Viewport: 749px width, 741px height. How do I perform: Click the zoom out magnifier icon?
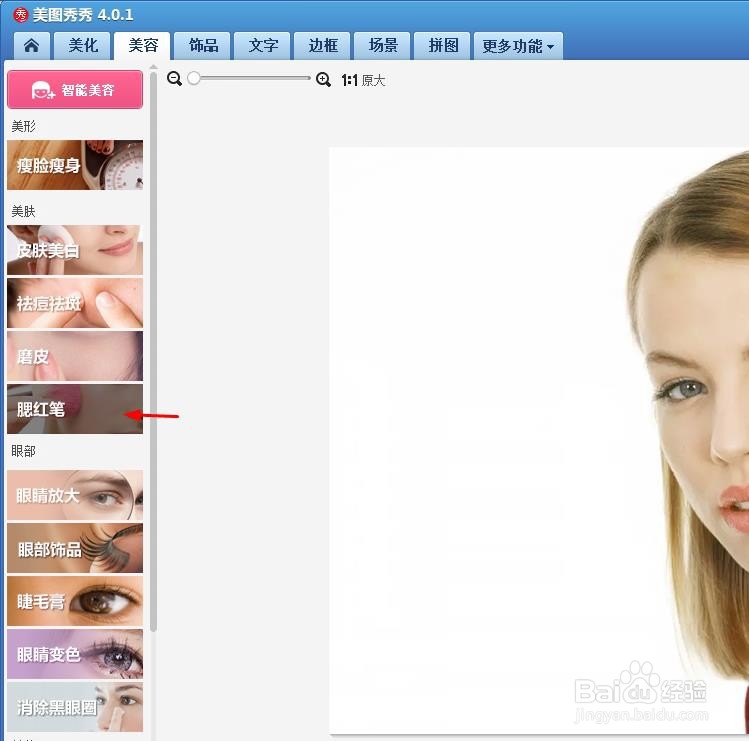(x=174, y=79)
